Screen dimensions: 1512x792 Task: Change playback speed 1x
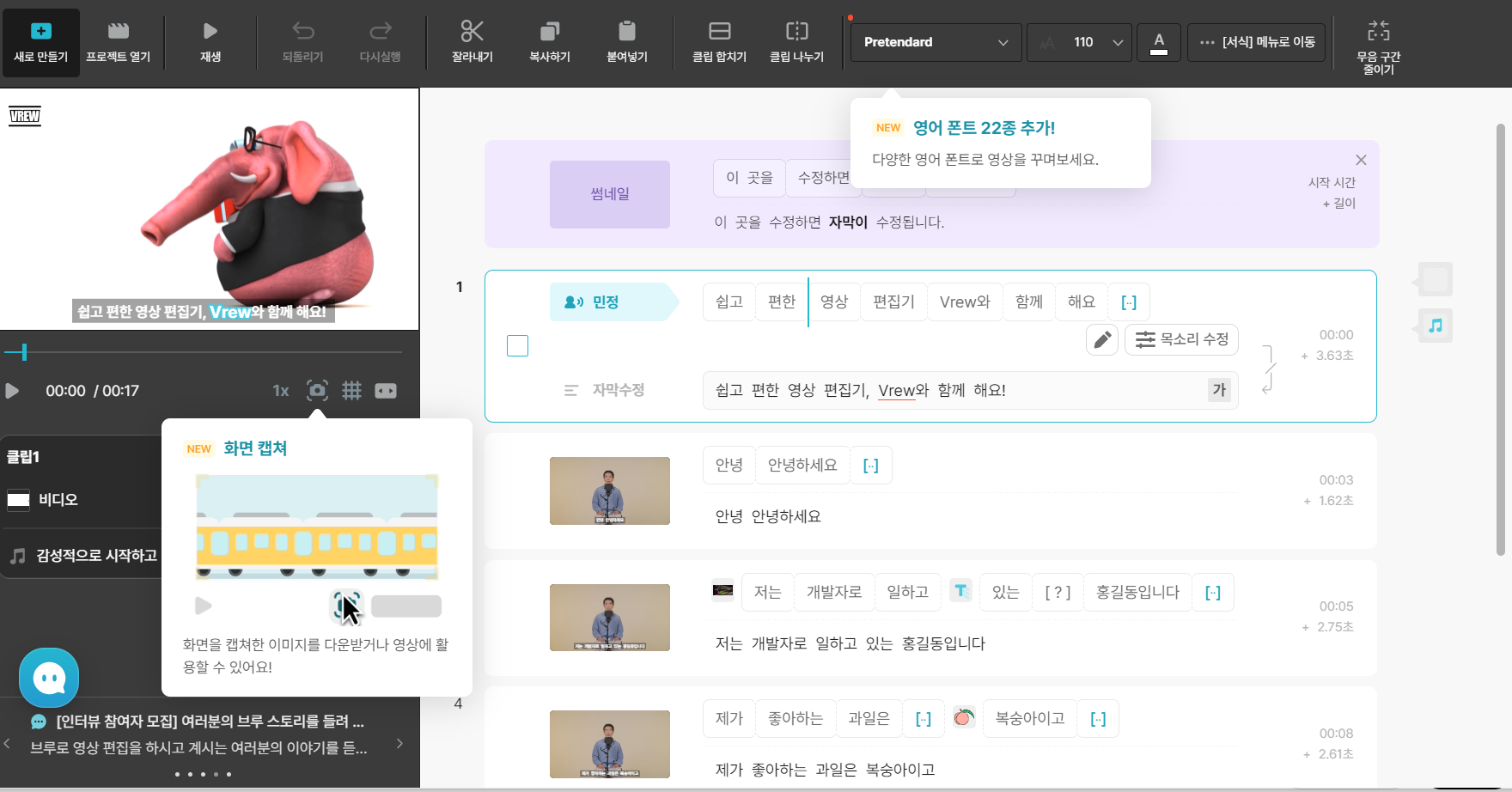tap(281, 391)
